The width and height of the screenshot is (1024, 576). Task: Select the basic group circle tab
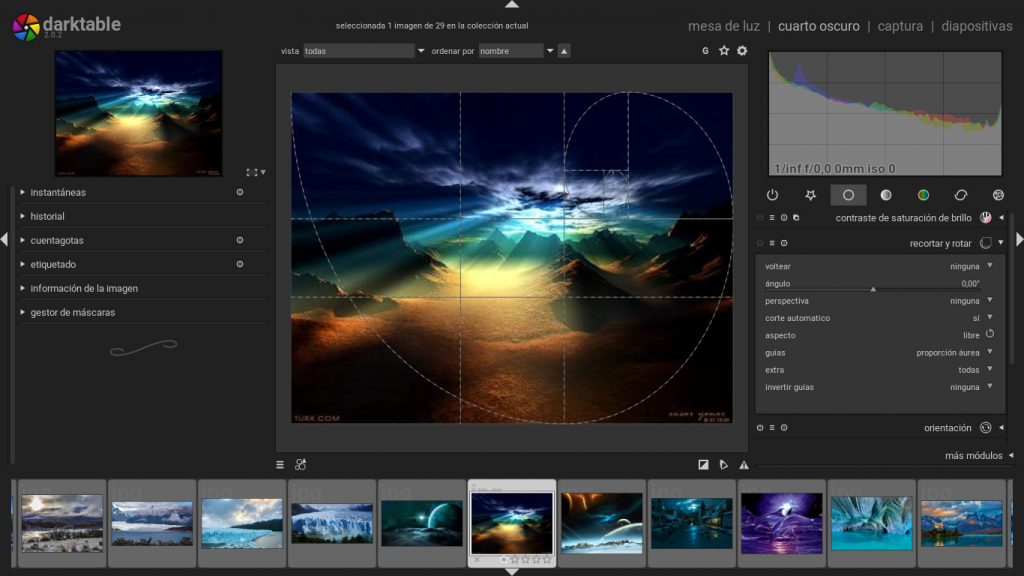coord(848,195)
